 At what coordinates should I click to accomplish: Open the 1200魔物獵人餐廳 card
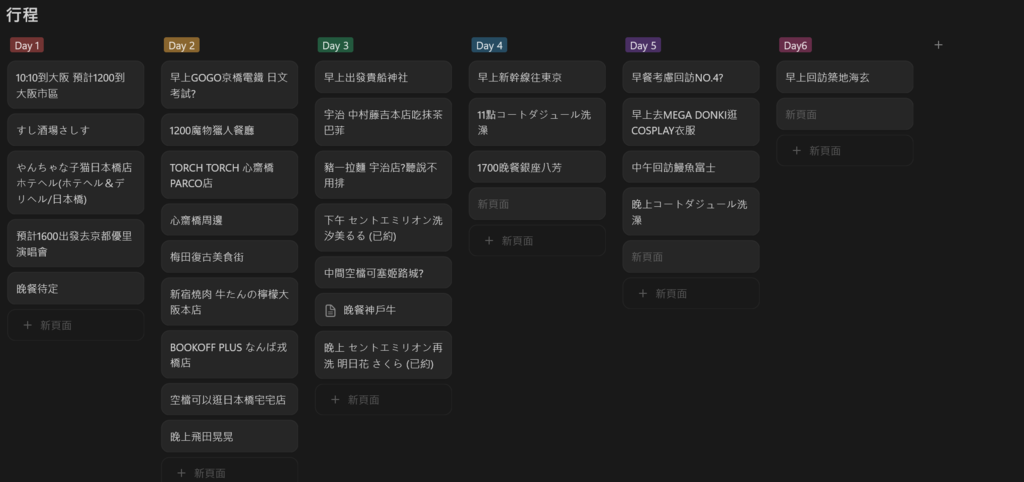[229, 130]
